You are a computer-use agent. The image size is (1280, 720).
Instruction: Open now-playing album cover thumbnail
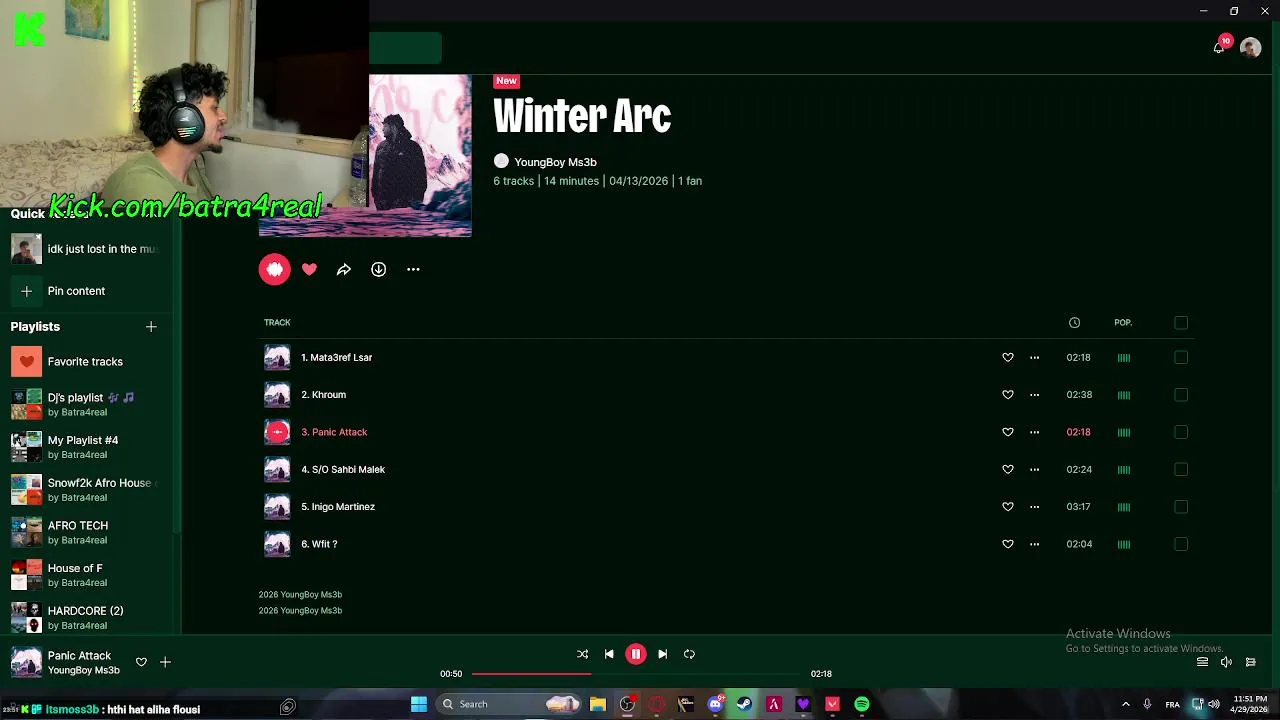tap(26, 663)
